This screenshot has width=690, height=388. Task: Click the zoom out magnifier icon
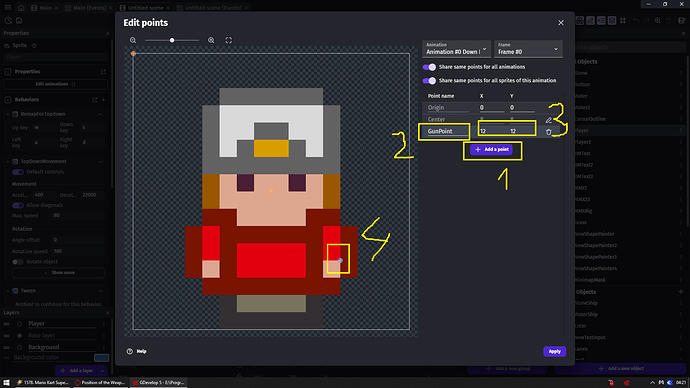pyautogui.click(x=133, y=40)
